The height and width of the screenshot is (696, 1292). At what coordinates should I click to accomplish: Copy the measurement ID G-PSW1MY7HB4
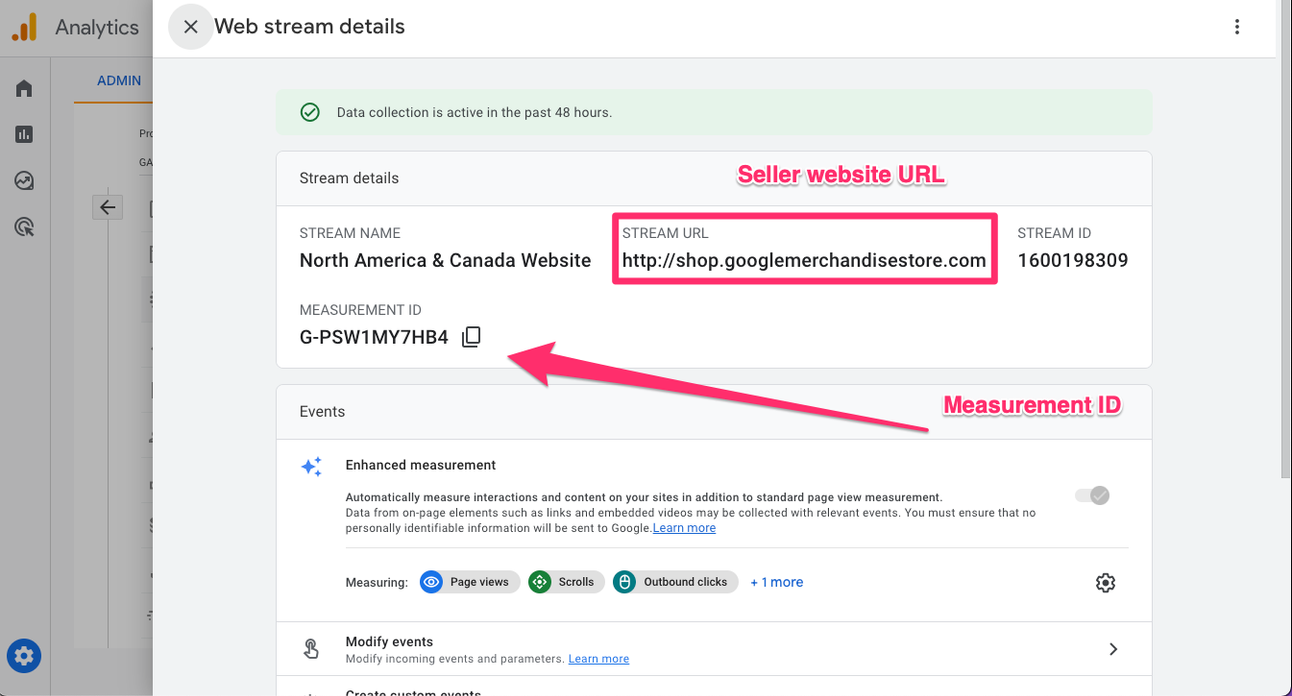[471, 337]
